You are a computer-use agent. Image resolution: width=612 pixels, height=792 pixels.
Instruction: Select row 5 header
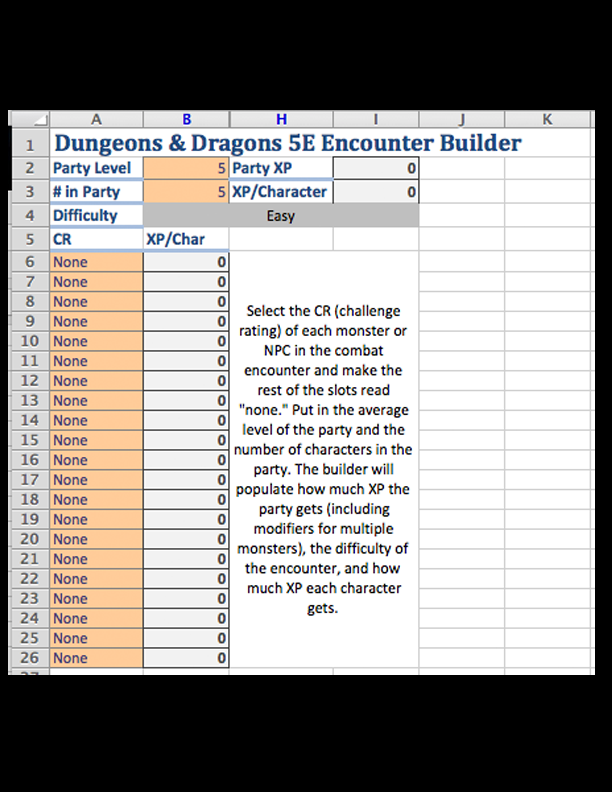coord(30,239)
